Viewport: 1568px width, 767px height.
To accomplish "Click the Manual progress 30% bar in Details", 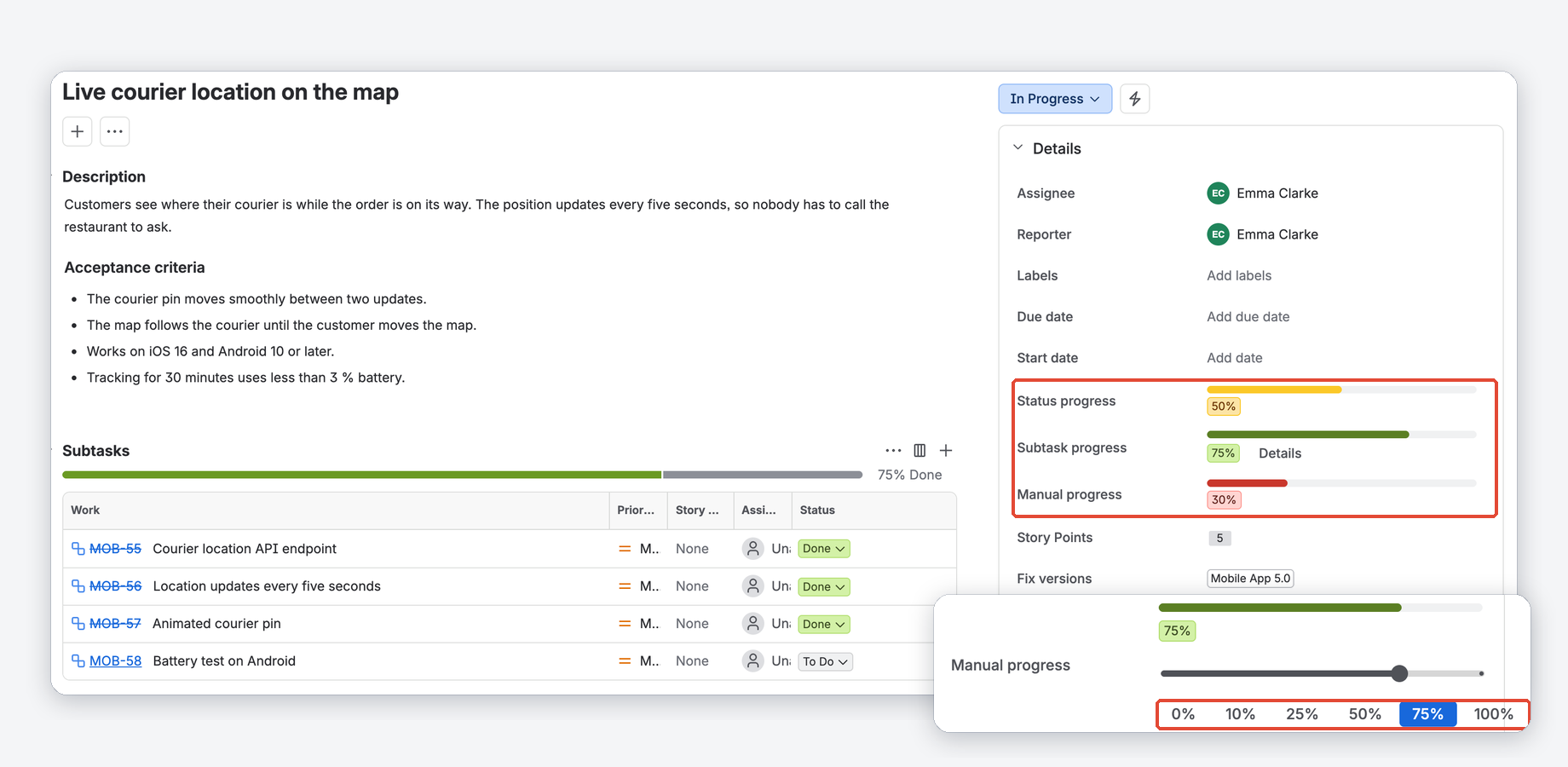I will 1341,483.
